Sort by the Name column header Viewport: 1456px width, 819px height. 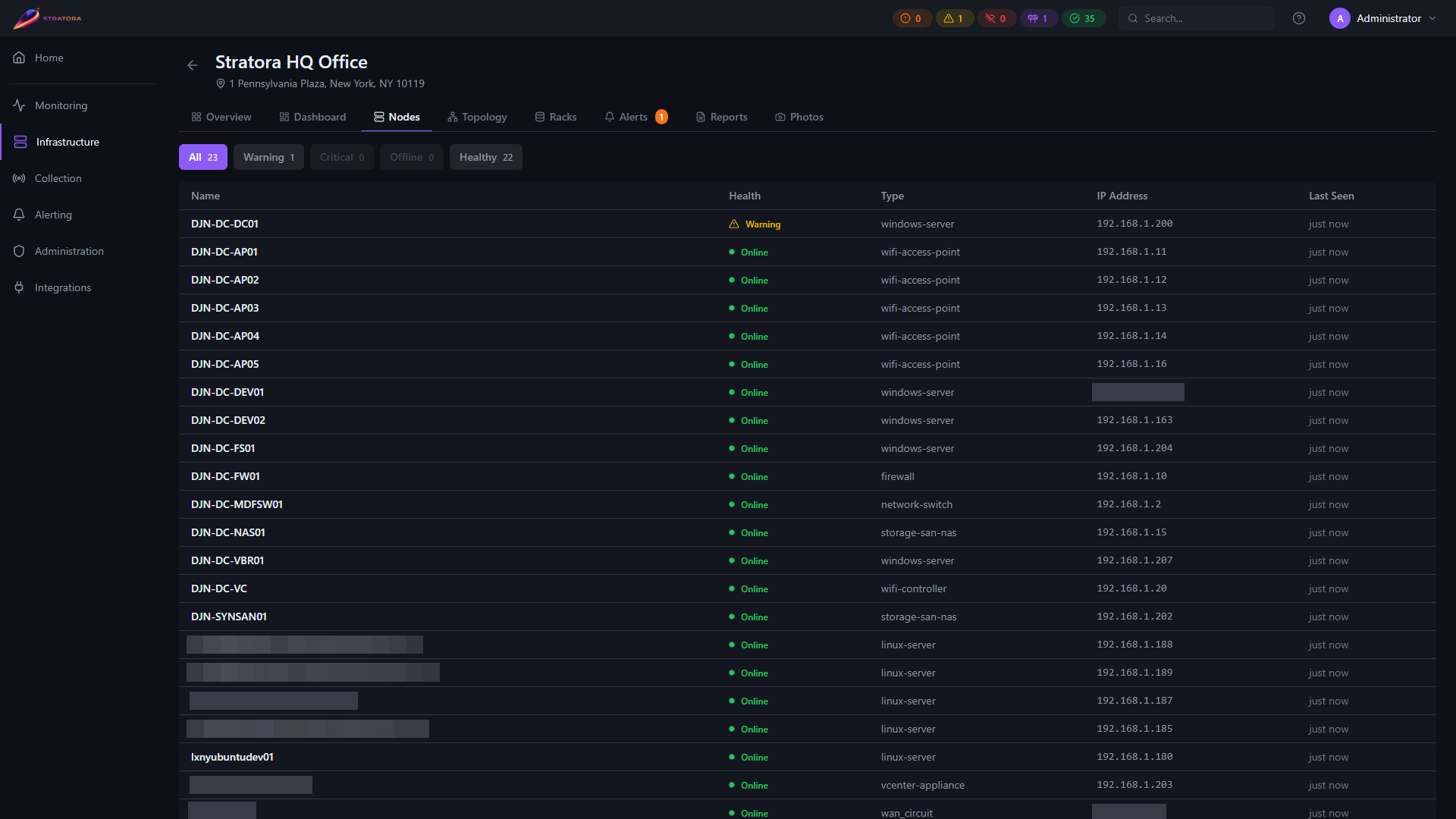tap(206, 196)
